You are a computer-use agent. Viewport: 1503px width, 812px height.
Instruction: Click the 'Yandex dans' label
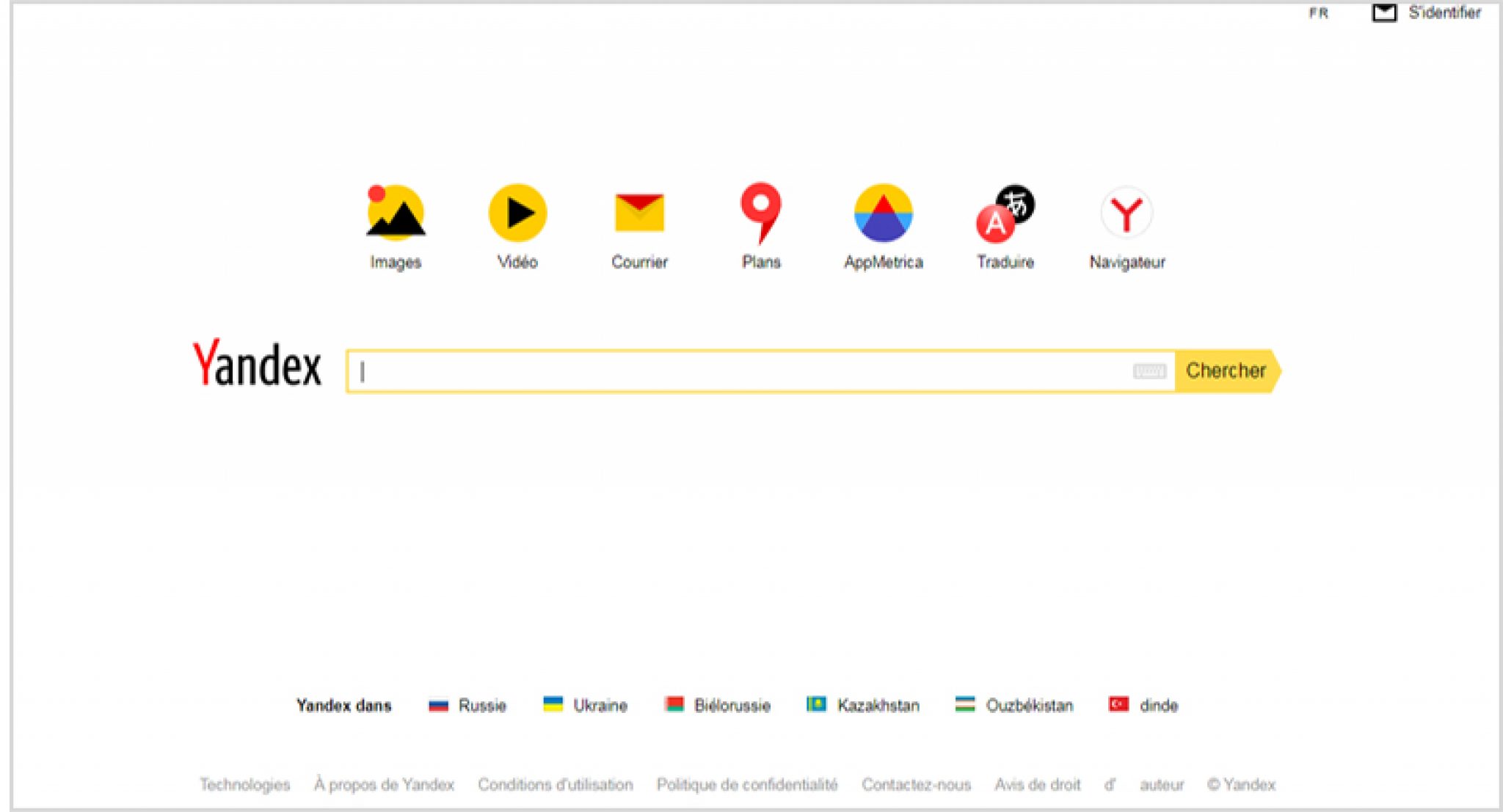click(x=343, y=706)
